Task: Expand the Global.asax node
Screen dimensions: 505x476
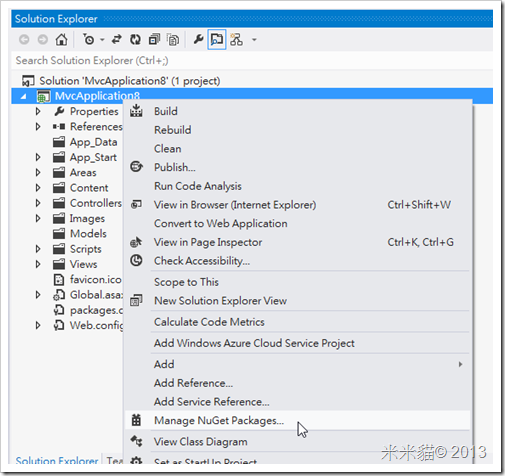Action: click(x=38, y=295)
